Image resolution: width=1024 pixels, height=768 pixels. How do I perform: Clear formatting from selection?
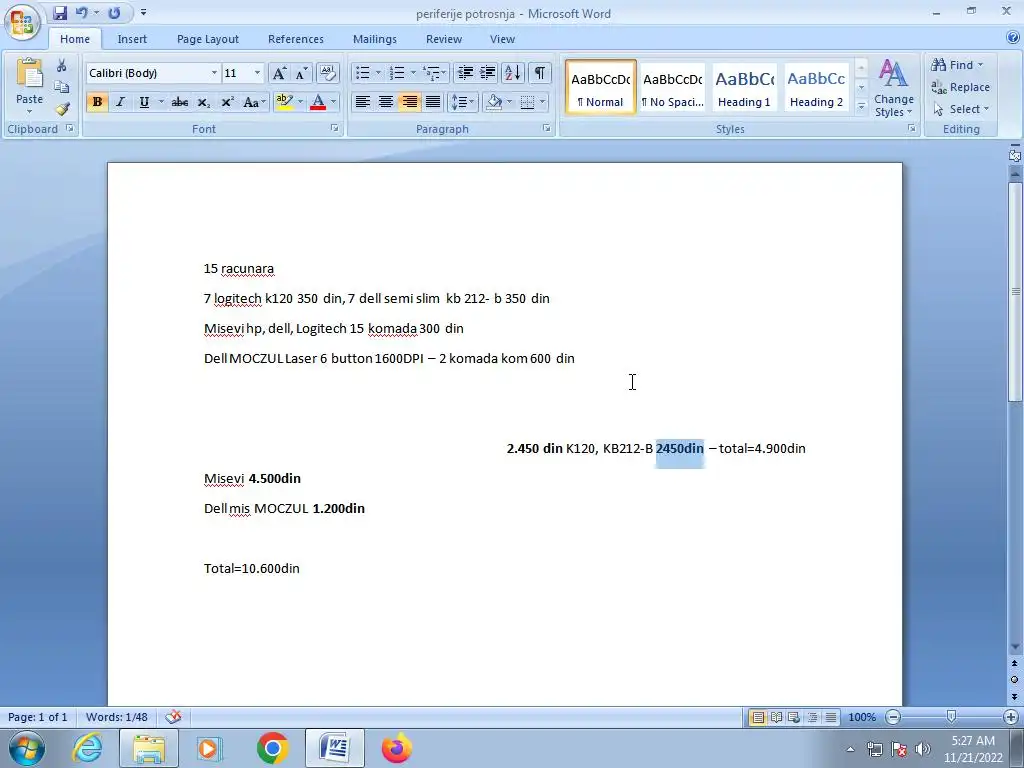[x=327, y=73]
